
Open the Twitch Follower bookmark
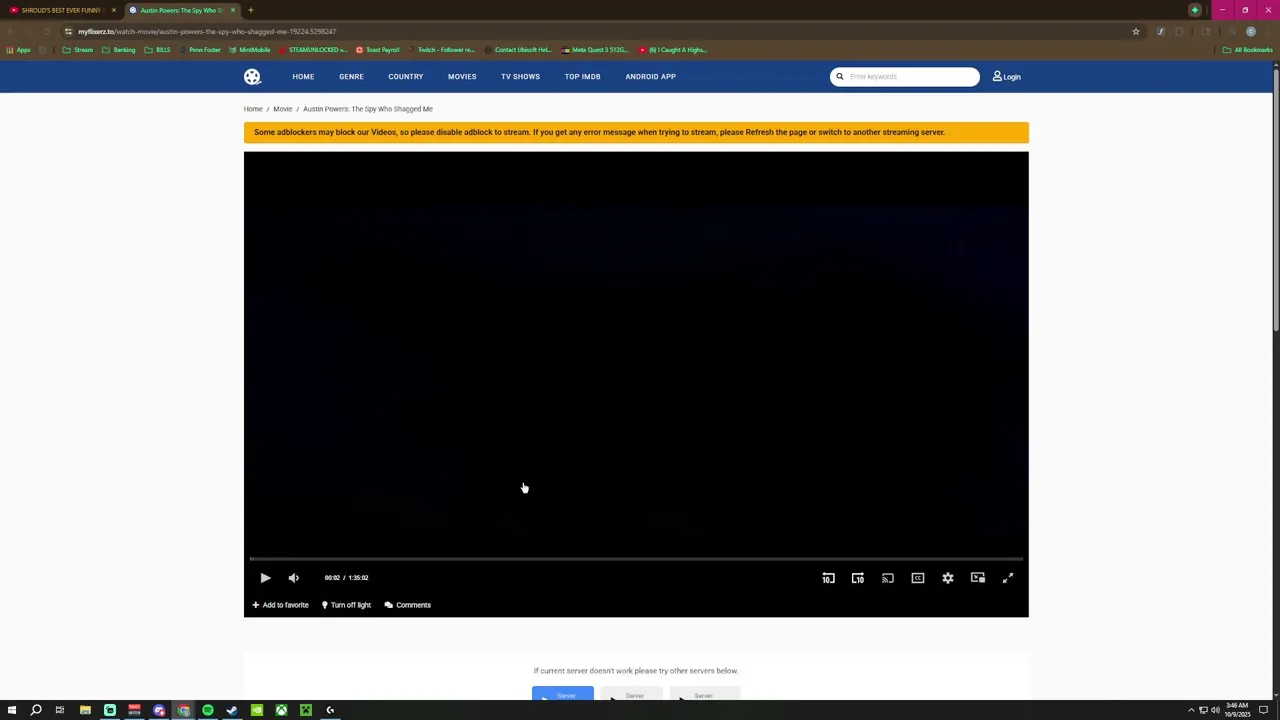click(x=441, y=50)
